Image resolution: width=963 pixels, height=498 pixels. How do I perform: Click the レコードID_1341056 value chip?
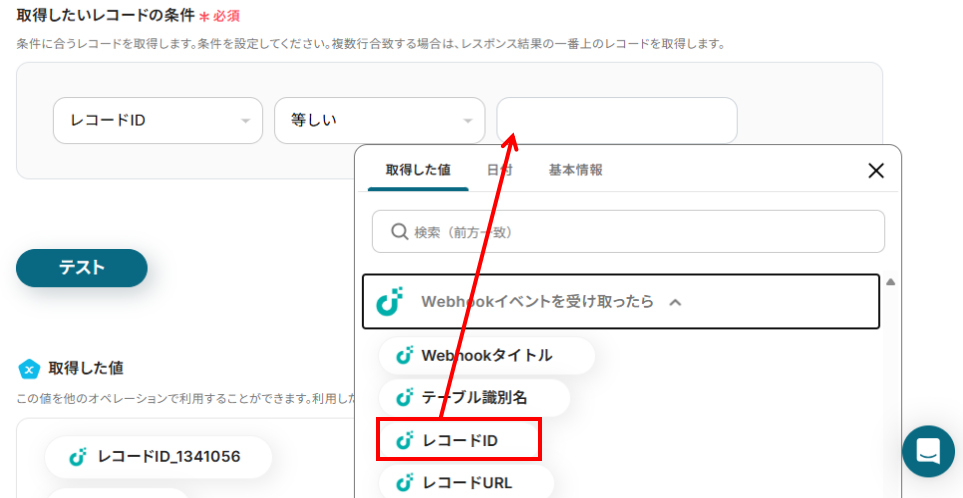pos(158,457)
